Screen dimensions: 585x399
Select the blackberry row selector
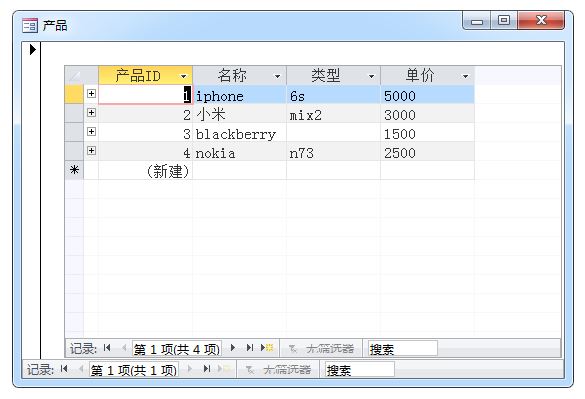74,133
